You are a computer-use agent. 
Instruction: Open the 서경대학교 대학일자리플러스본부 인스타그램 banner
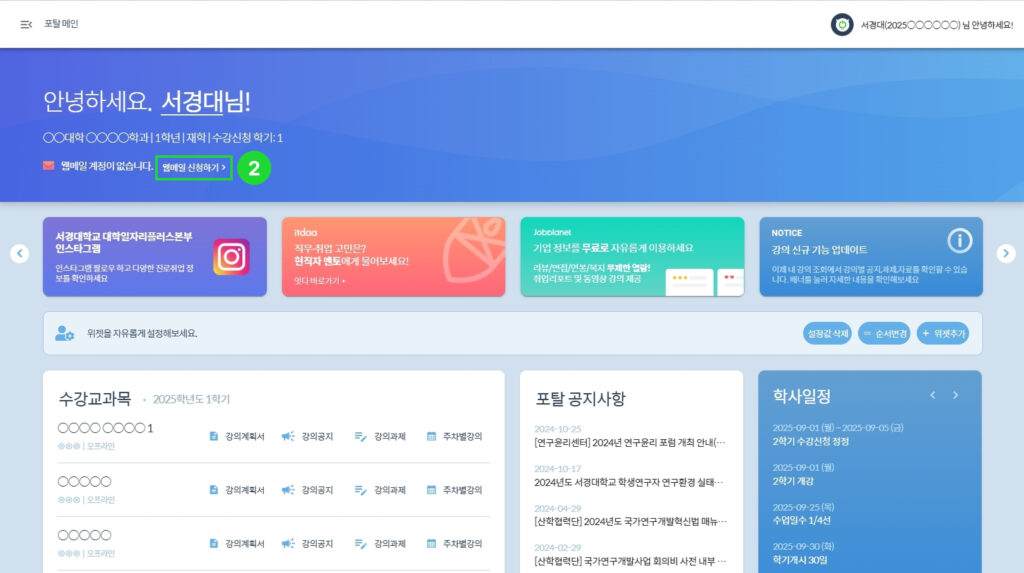tap(155, 257)
